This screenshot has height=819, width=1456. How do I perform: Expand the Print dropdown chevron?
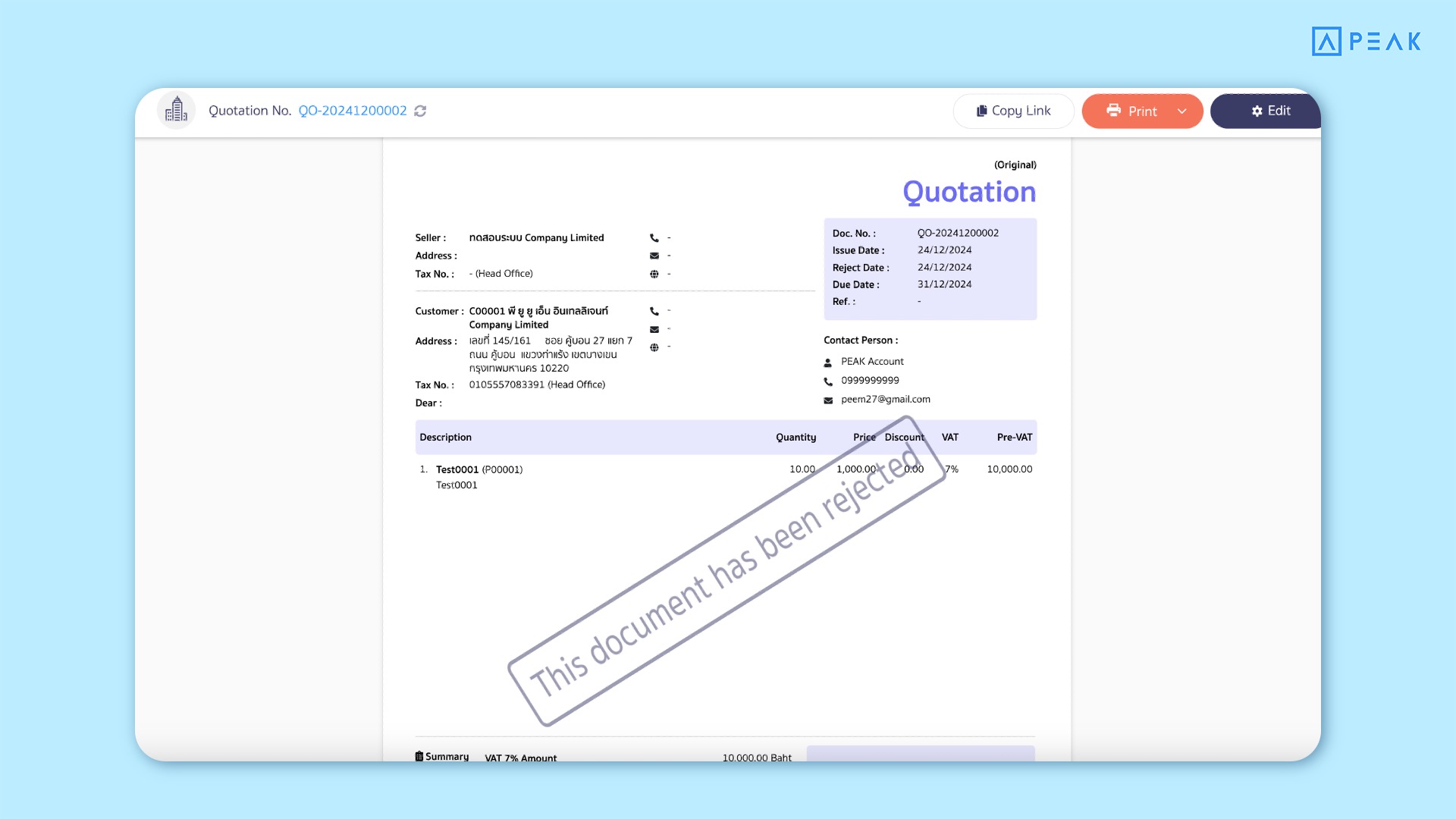click(x=1181, y=111)
